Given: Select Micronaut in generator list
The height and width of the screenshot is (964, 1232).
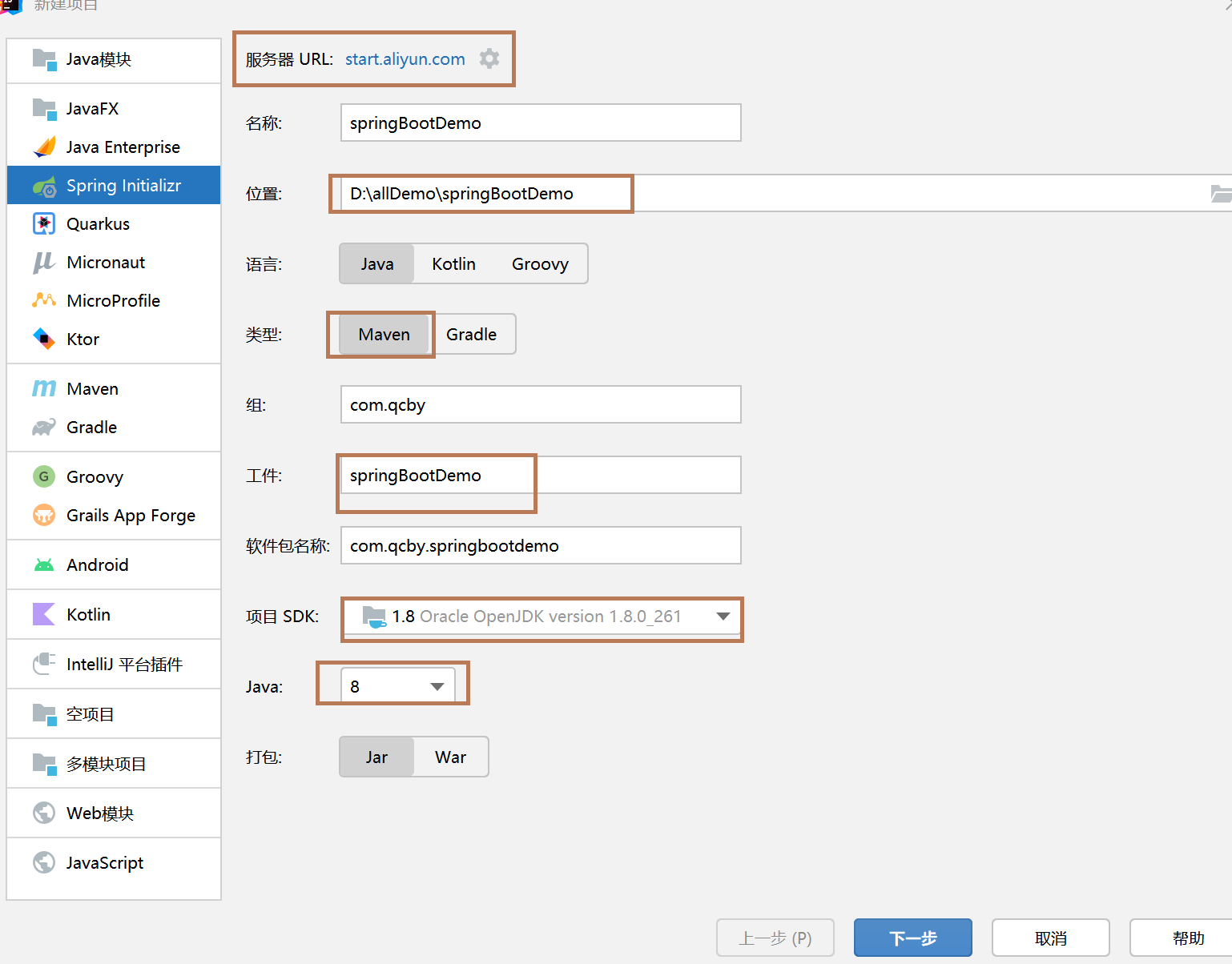Looking at the screenshot, I should coord(114,263).
